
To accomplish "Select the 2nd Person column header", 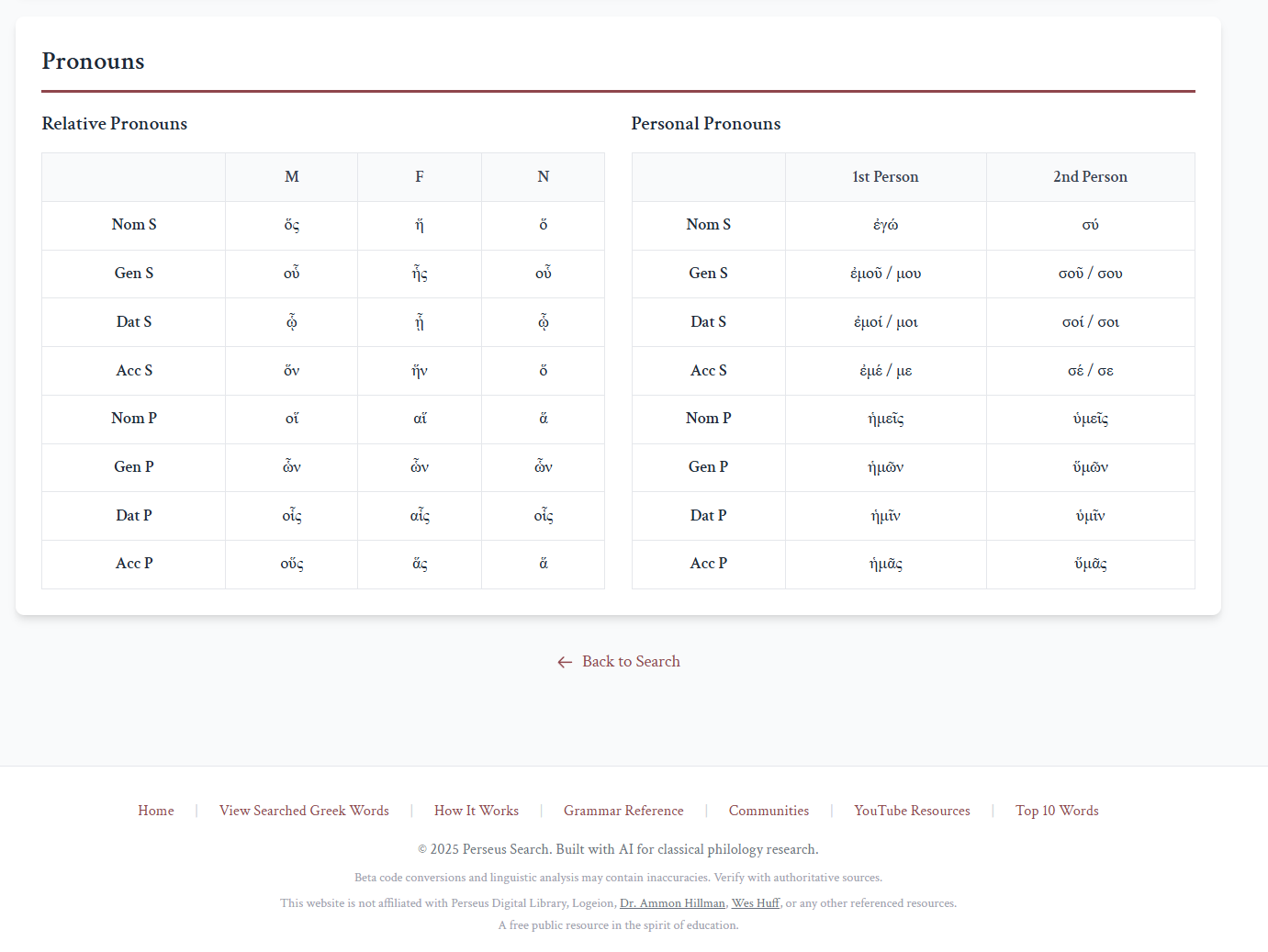I will (x=1090, y=176).
